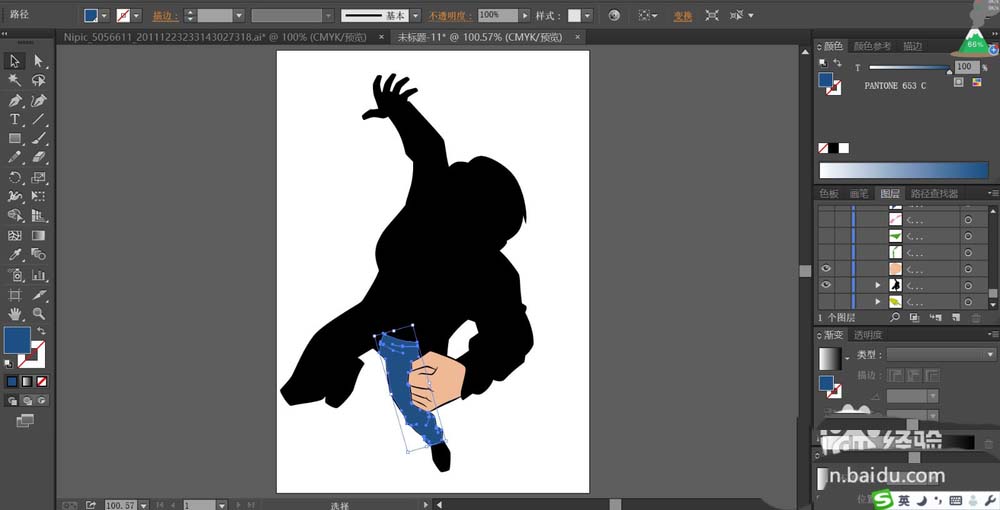Viewport: 1000px width, 510px height.
Task: Switch to Nipic_5056611 document tab
Action: pos(214,37)
